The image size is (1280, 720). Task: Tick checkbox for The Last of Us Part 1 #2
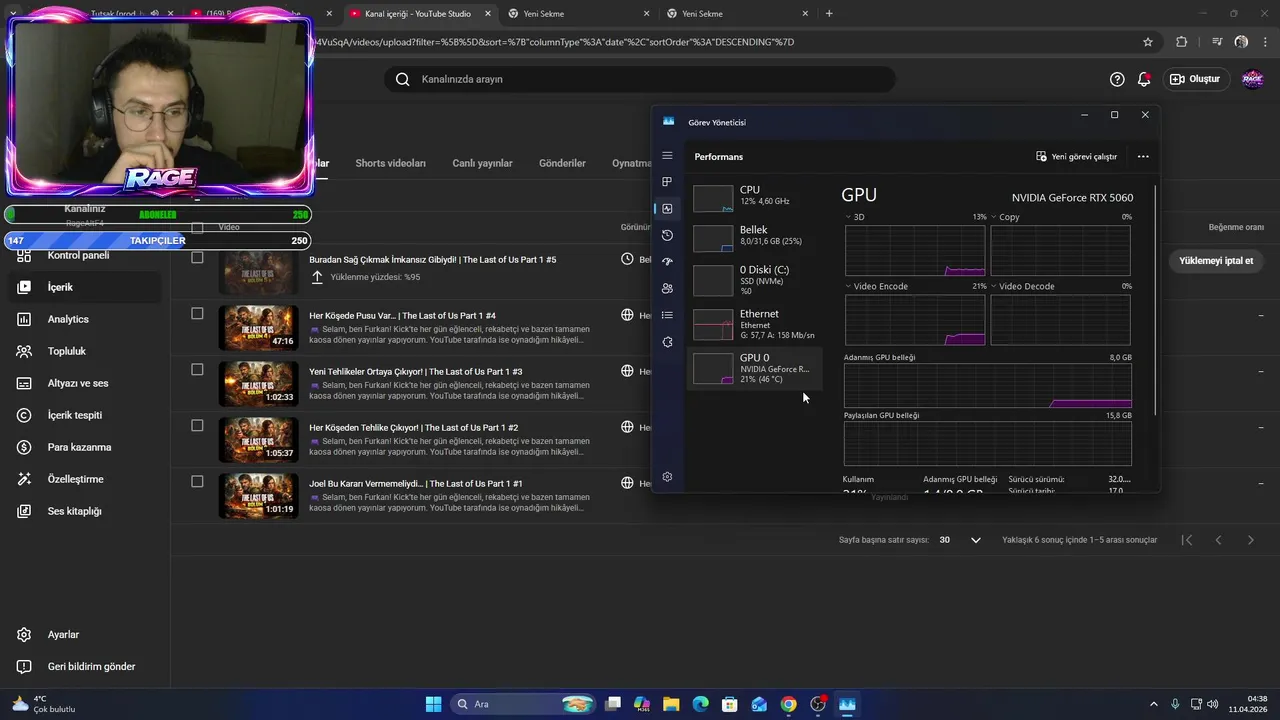[197, 426]
